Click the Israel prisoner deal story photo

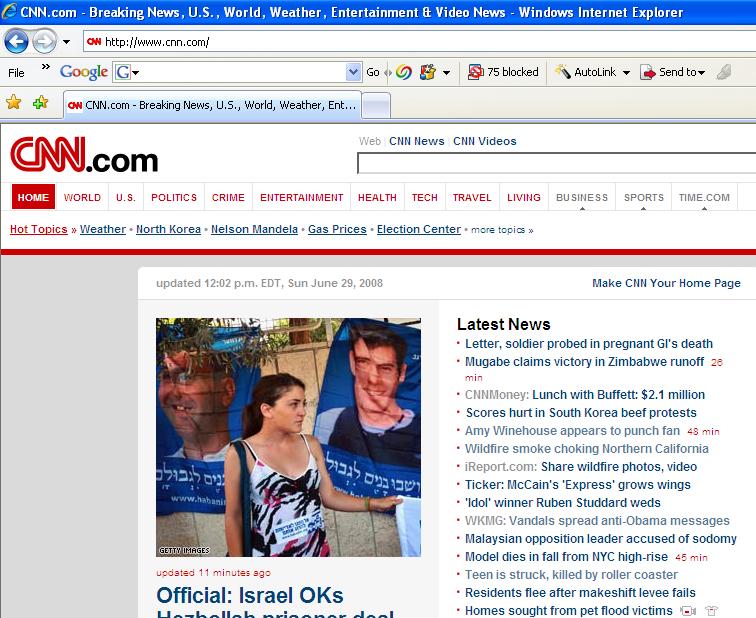coord(288,438)
